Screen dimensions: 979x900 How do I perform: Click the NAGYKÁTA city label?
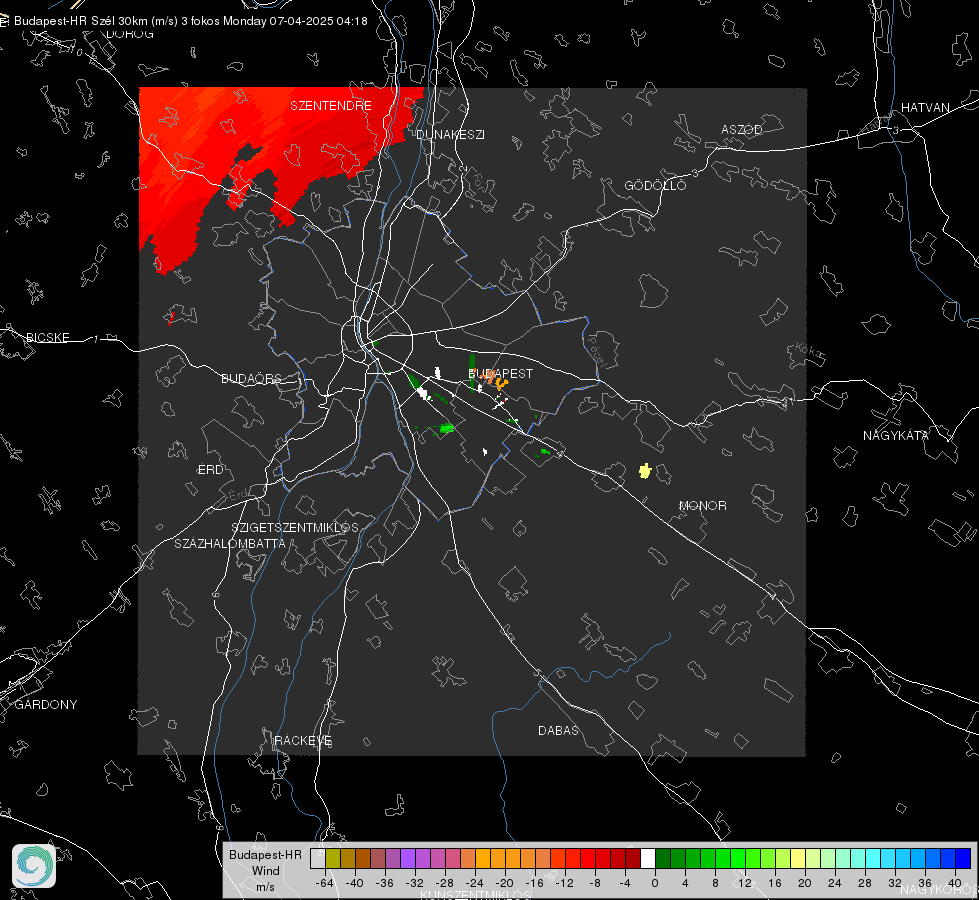click(896, 435)
